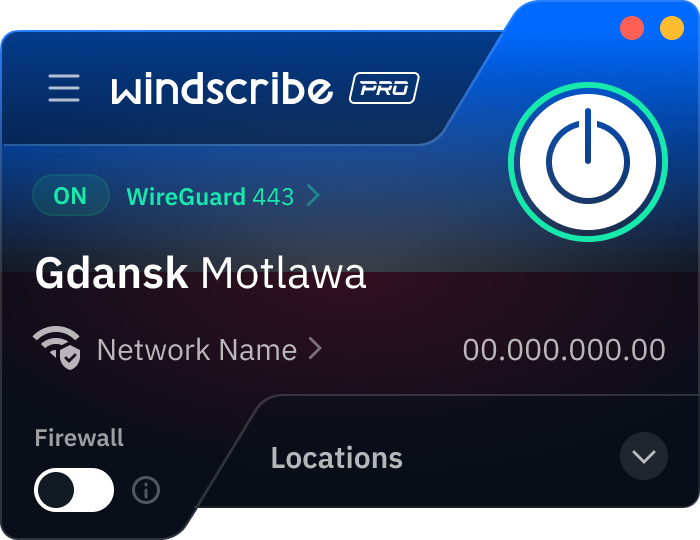Click the Windscribe logo
Screen dimensions: 700x540
[222, 88]
